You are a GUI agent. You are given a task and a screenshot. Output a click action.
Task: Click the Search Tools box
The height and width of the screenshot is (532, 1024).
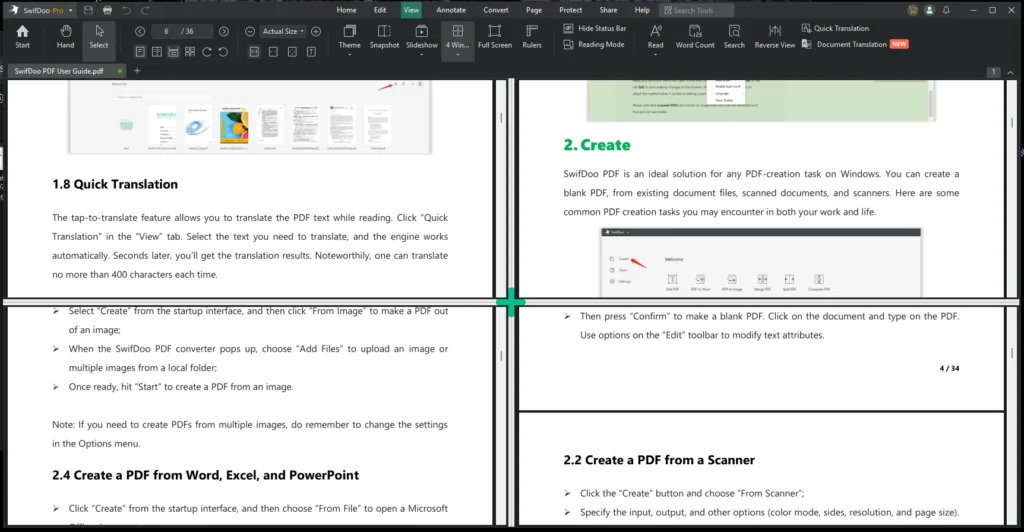tap(696, 10)
